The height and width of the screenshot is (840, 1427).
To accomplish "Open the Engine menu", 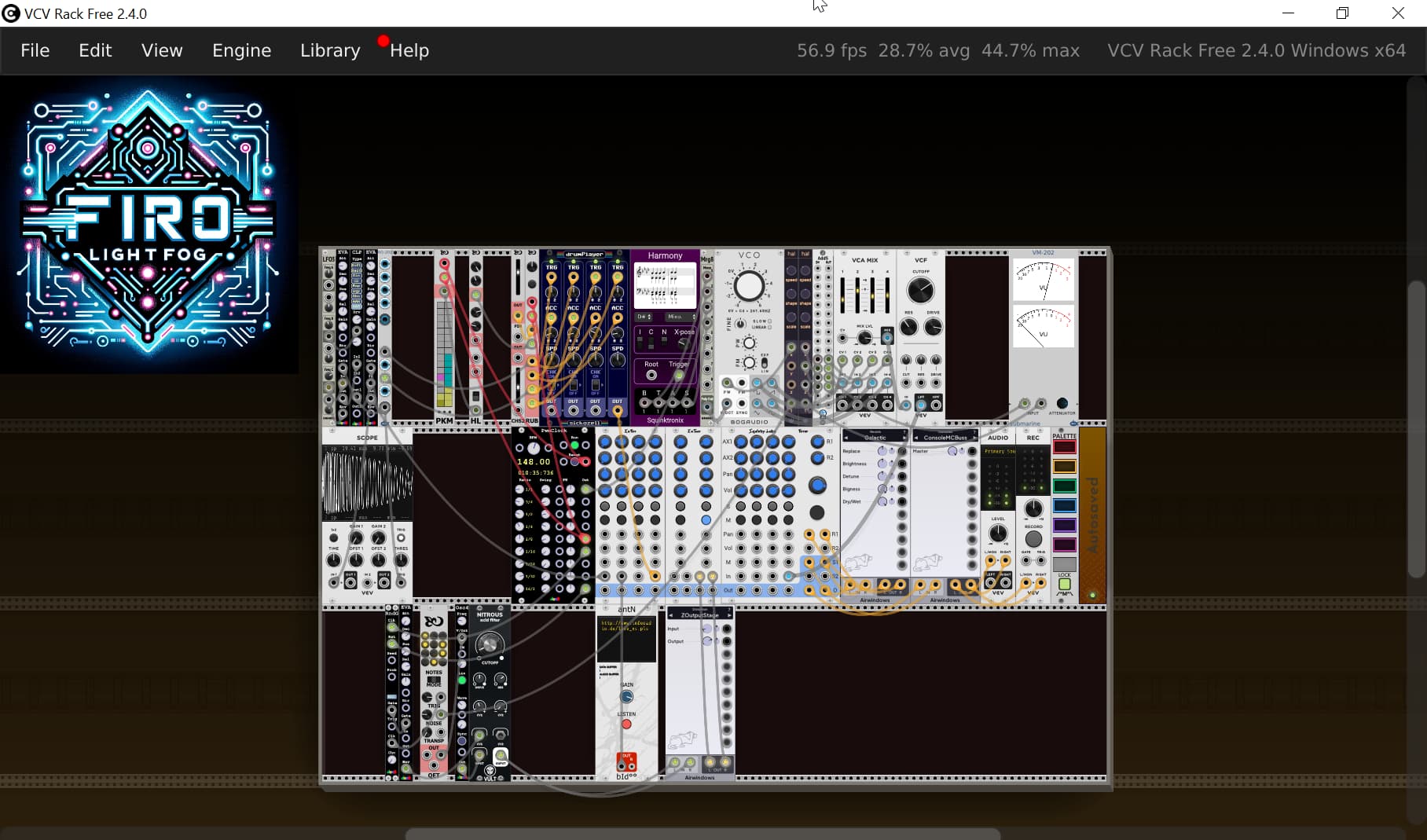I will (241, 50).
